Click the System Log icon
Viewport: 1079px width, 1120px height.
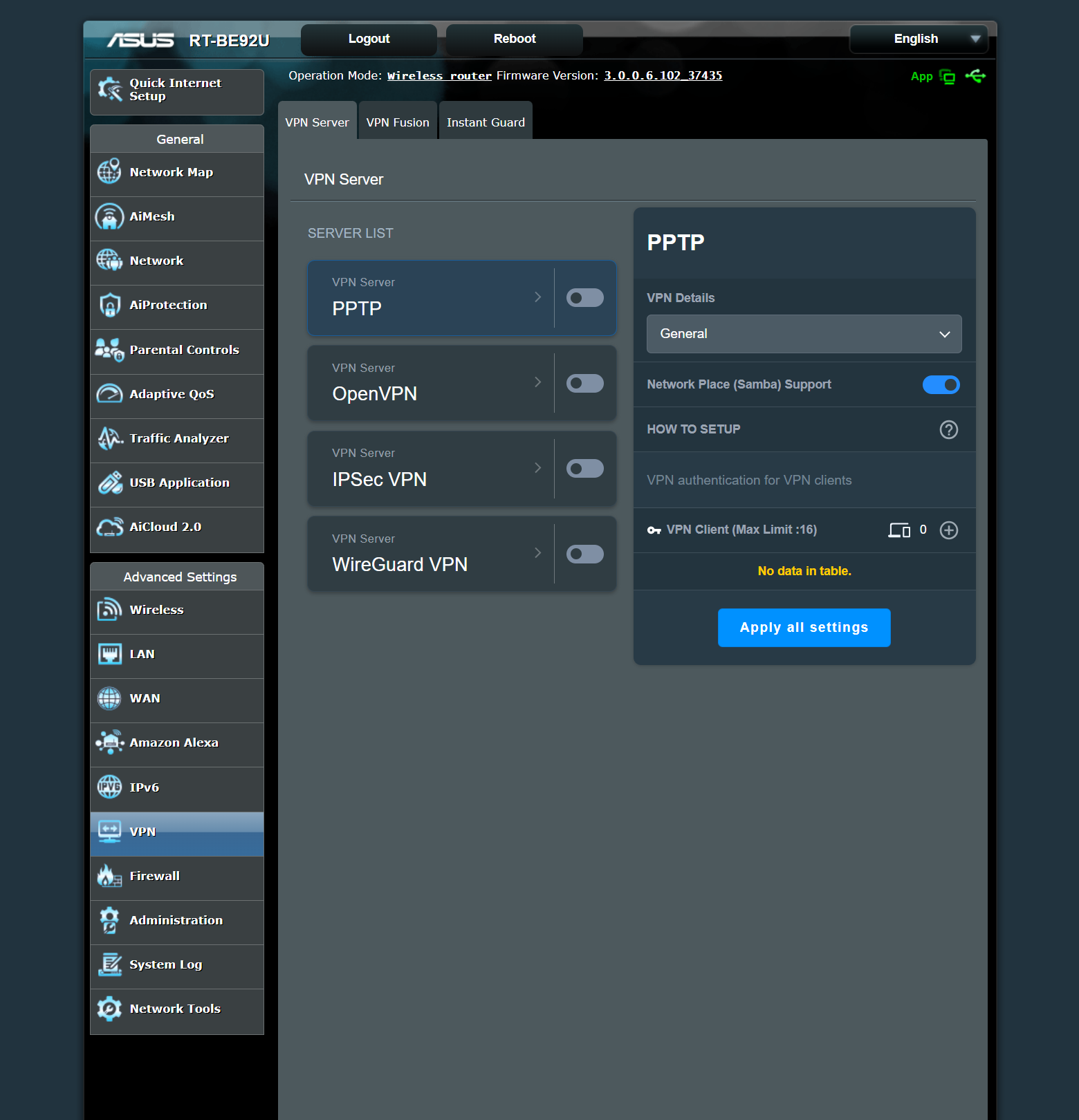109,964
